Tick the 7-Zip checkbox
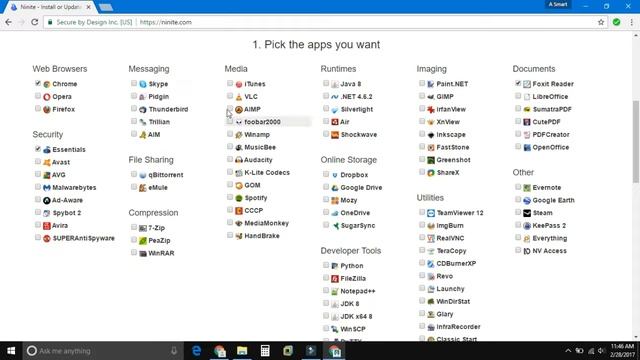 click(x=134, y=227)
